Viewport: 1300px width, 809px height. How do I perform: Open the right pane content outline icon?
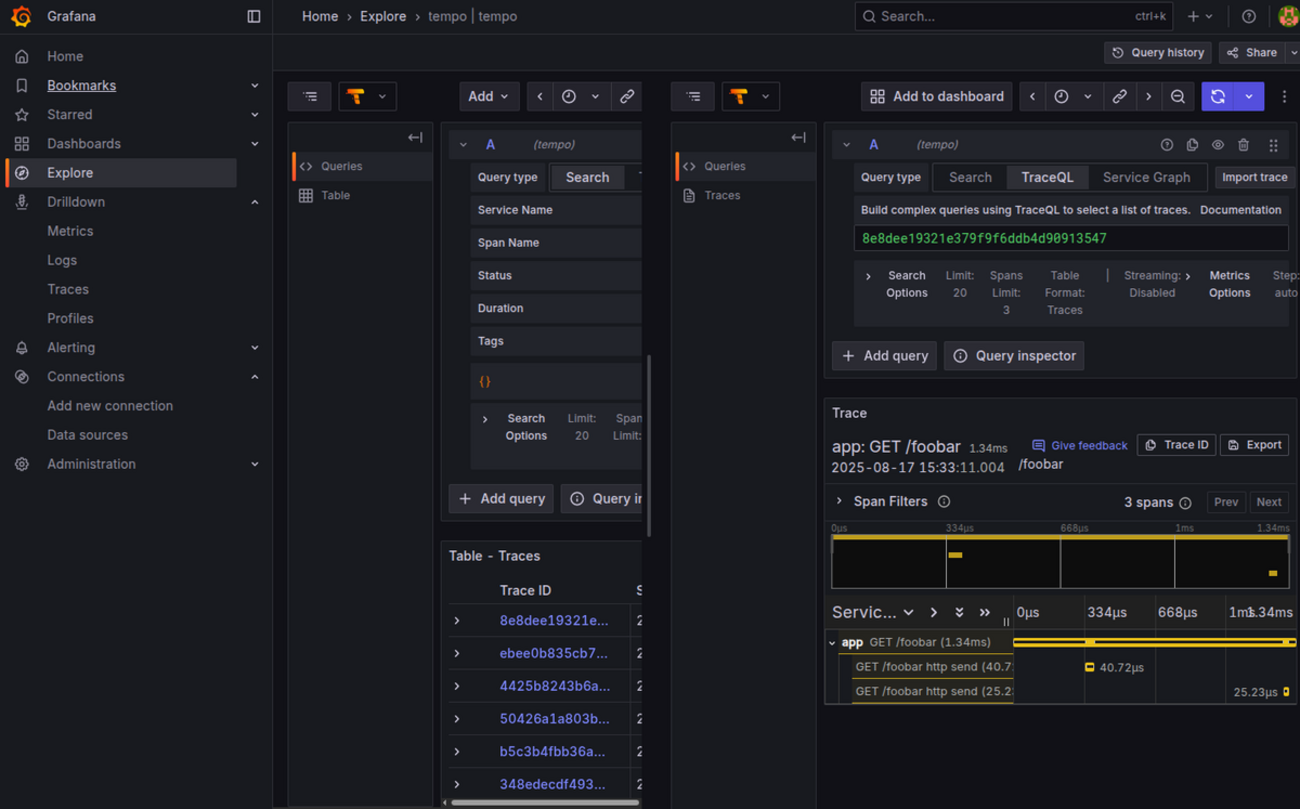coord(693,96)
